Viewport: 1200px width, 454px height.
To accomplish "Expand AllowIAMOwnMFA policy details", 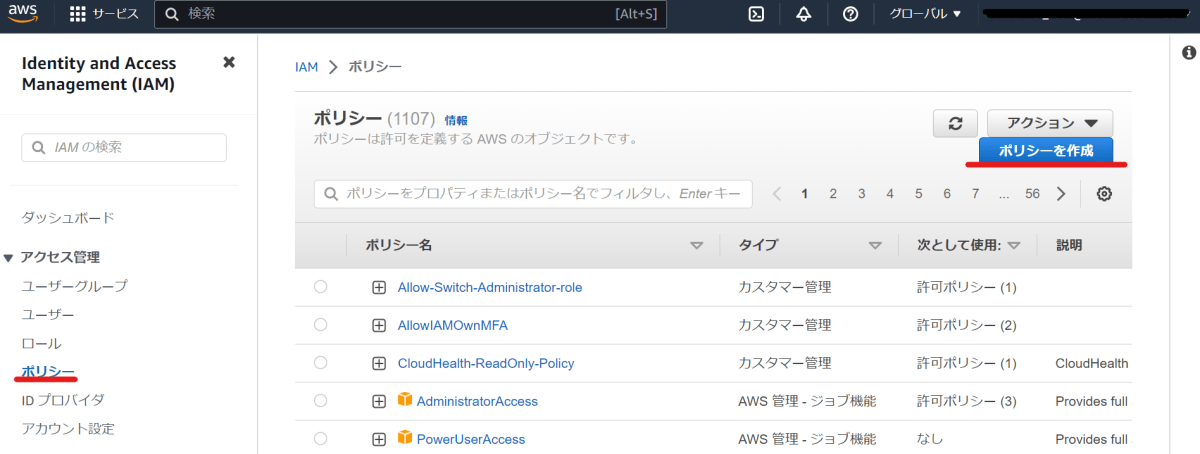I will tap(379, 325).
